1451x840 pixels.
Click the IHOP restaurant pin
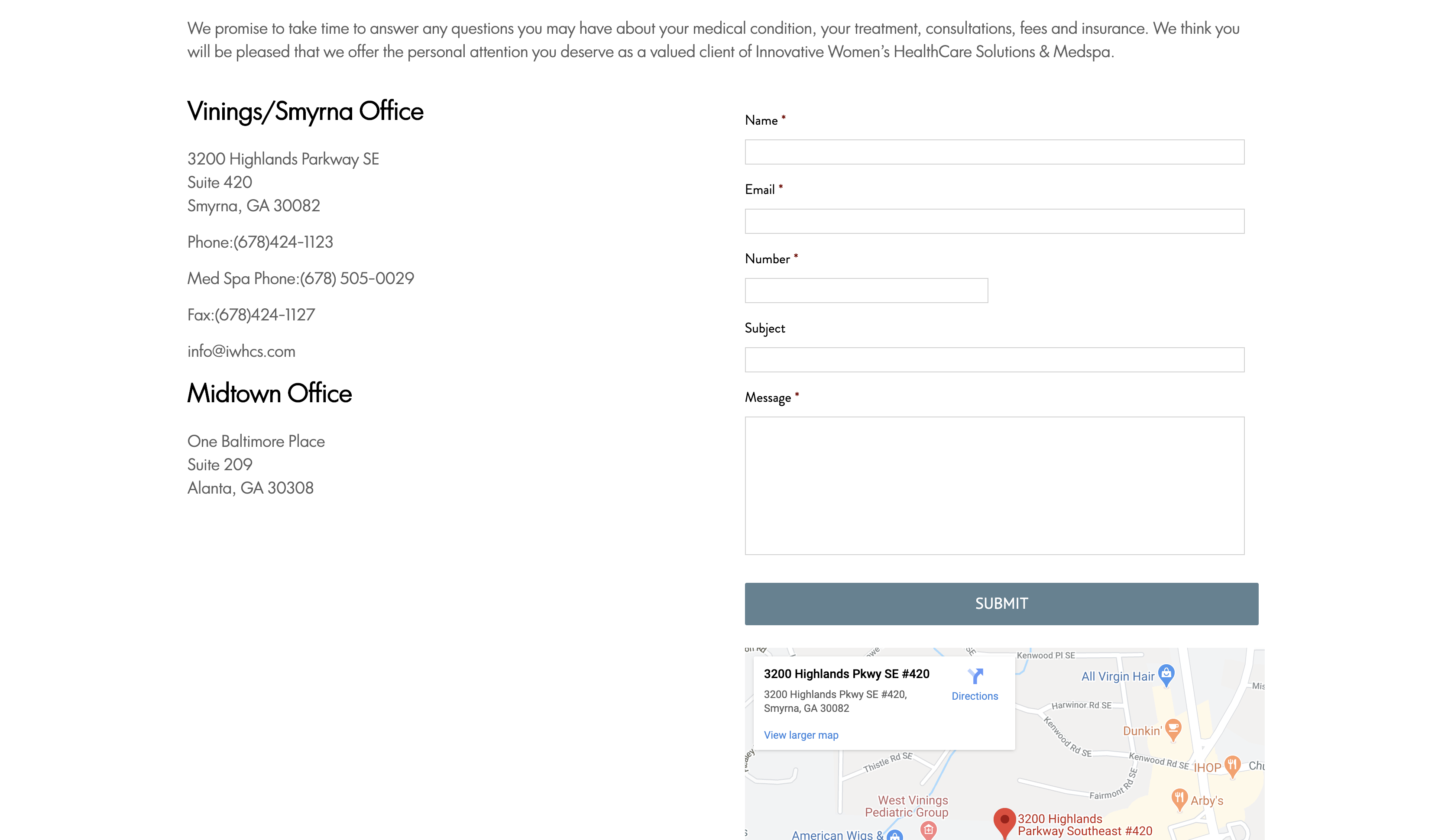[x=1232, y=766]
